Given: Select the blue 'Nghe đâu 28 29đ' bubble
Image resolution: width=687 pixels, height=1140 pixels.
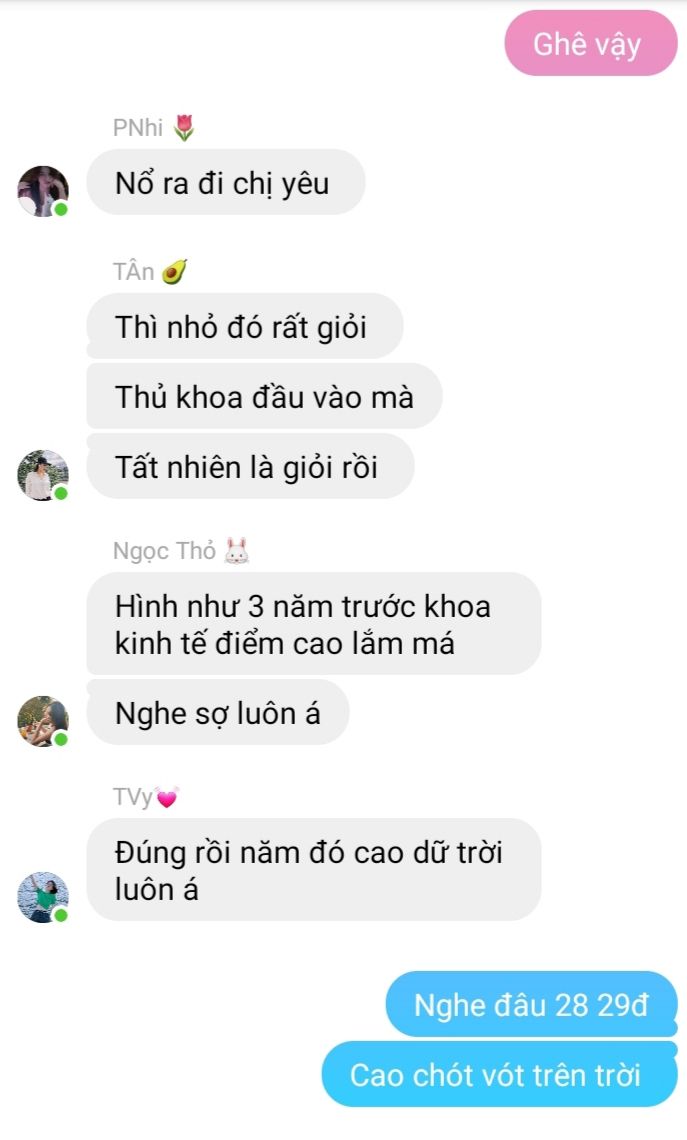Looking at the screenshot, I should (531, 1004).
